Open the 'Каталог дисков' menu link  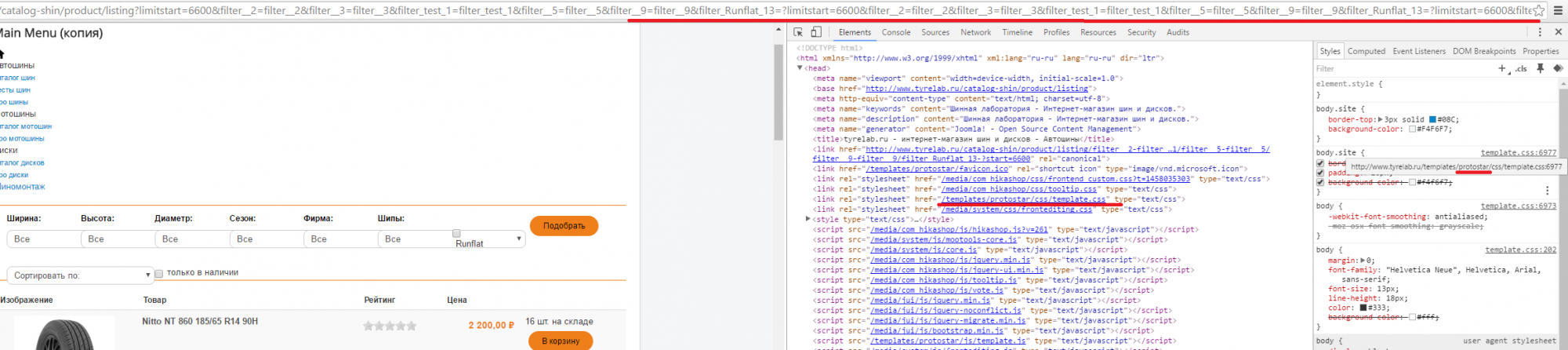tap(22, 163)
